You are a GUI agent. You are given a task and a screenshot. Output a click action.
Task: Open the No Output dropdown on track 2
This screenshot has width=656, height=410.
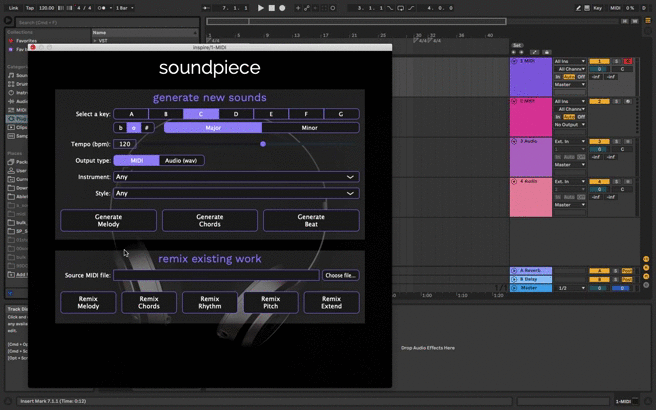click(x=569, y=125)
